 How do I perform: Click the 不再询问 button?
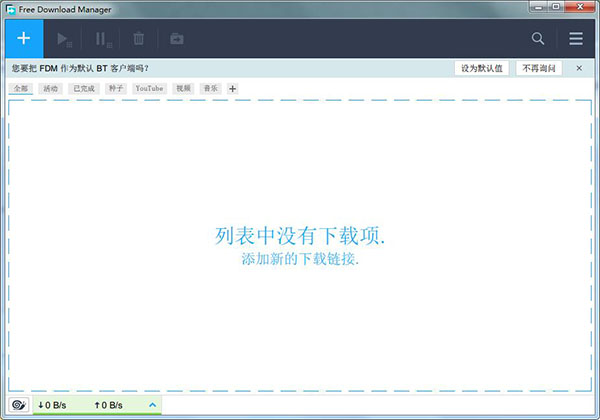click(538, 68)
